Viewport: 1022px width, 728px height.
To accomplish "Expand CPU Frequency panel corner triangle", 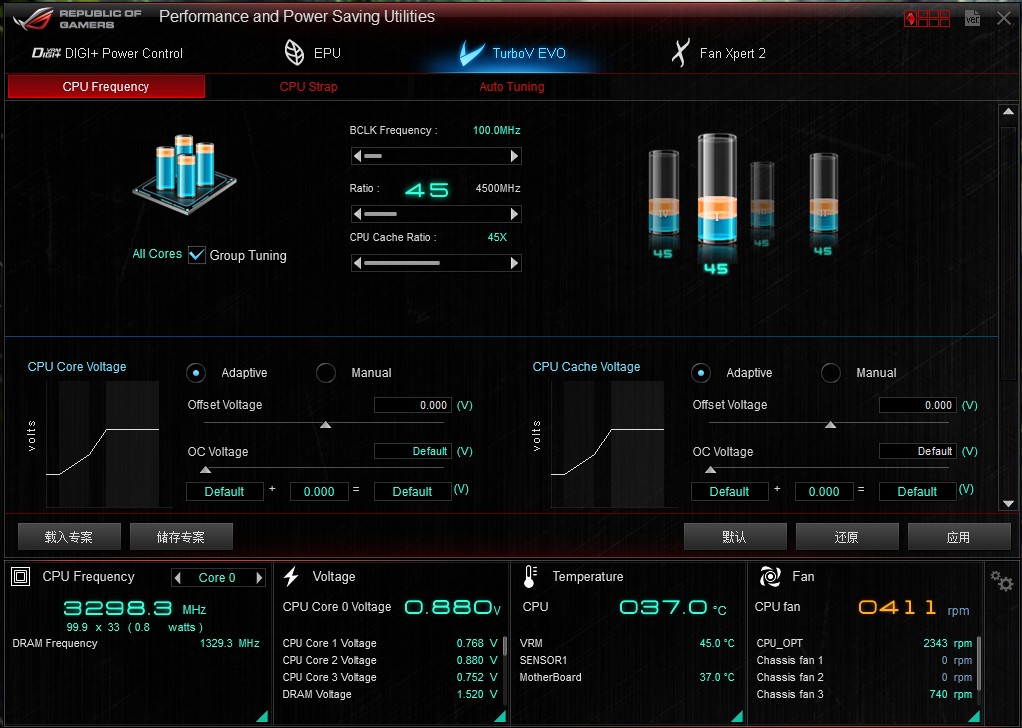I will click(262, 716).
